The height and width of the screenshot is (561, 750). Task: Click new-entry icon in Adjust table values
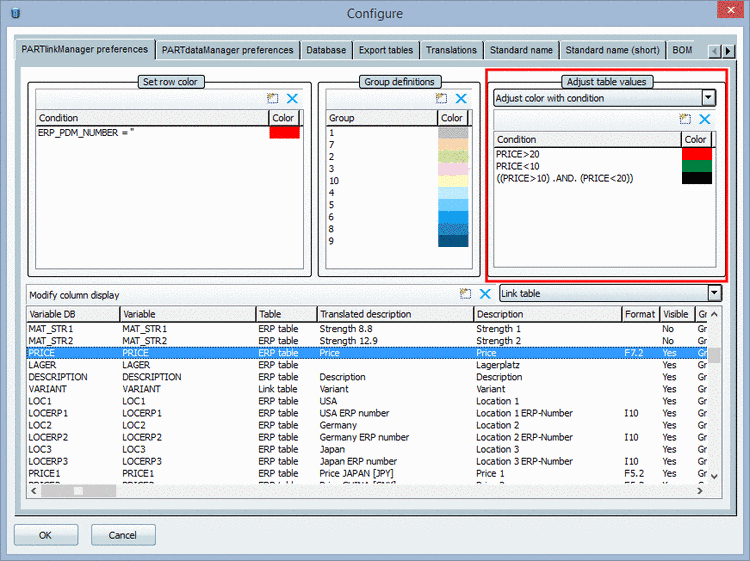[685, 119]
